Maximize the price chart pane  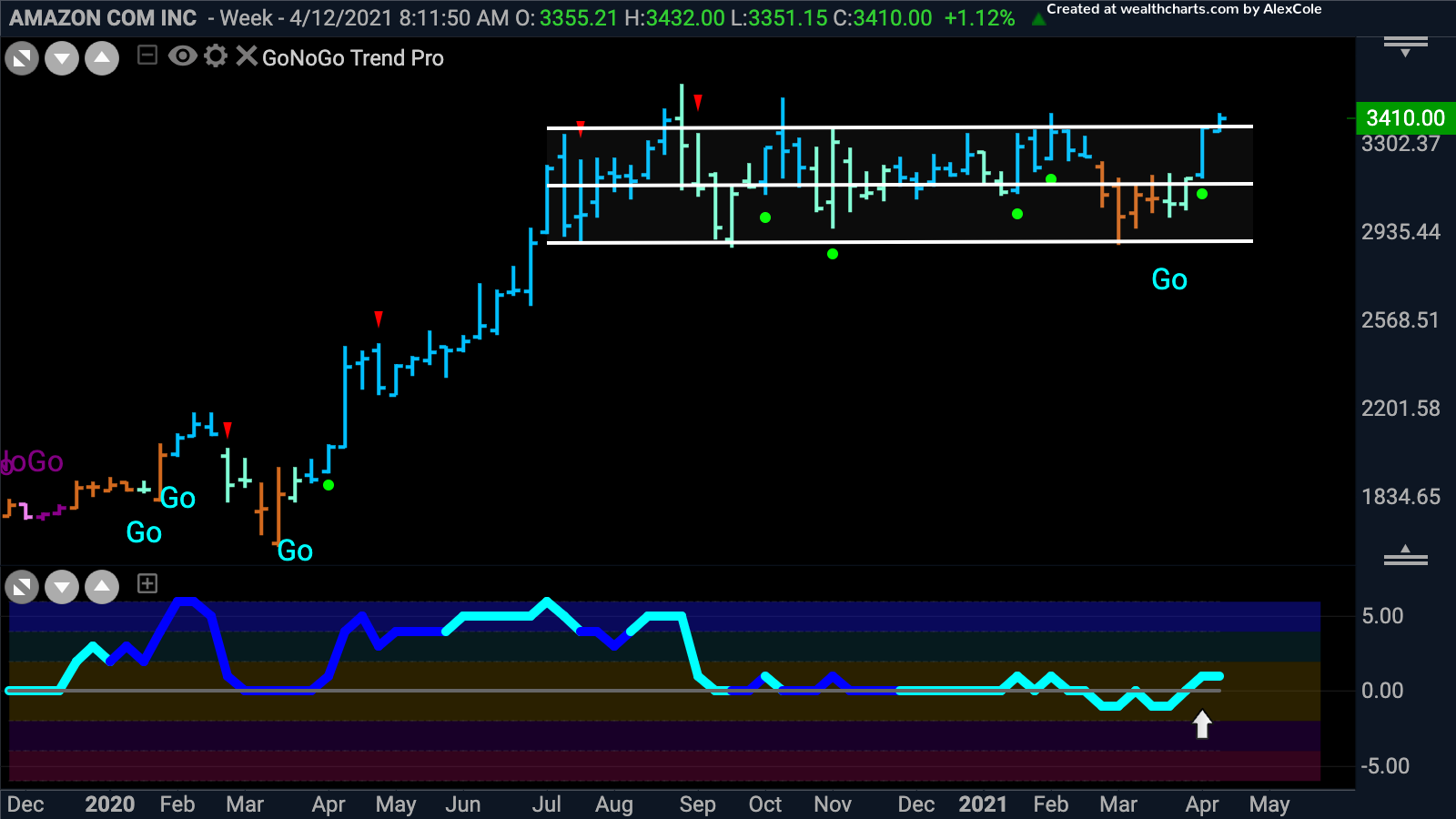22,59
